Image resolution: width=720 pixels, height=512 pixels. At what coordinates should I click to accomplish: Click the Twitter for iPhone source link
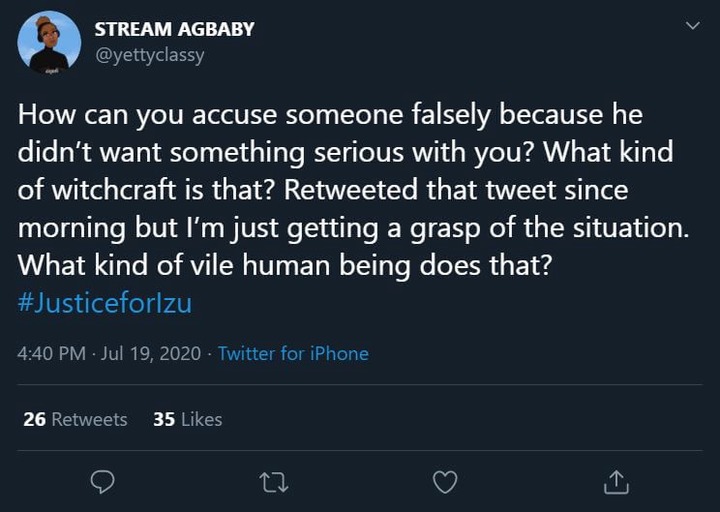click(x=293, y=354)
